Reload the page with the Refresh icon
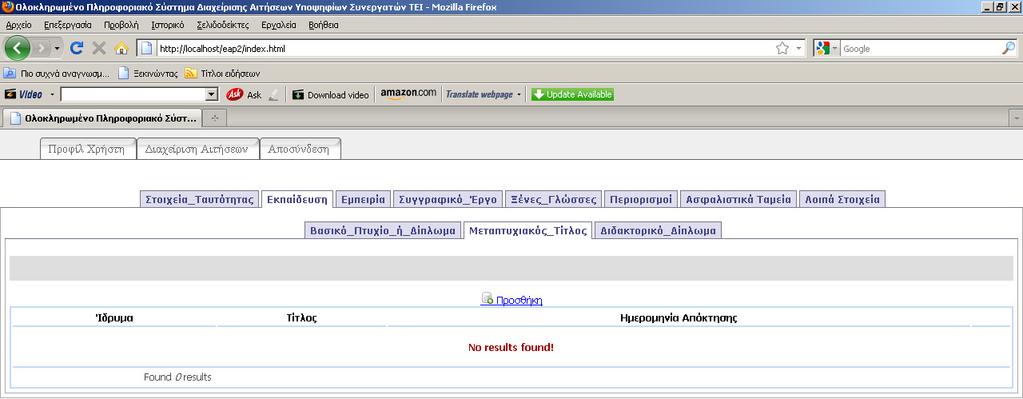 click(76, 48)
